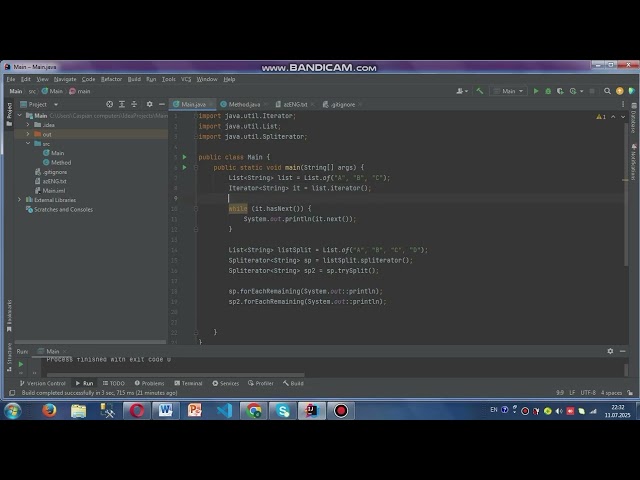Build project with the hammer icon
This screenshot has height=480, width=640.
point(480,91)
